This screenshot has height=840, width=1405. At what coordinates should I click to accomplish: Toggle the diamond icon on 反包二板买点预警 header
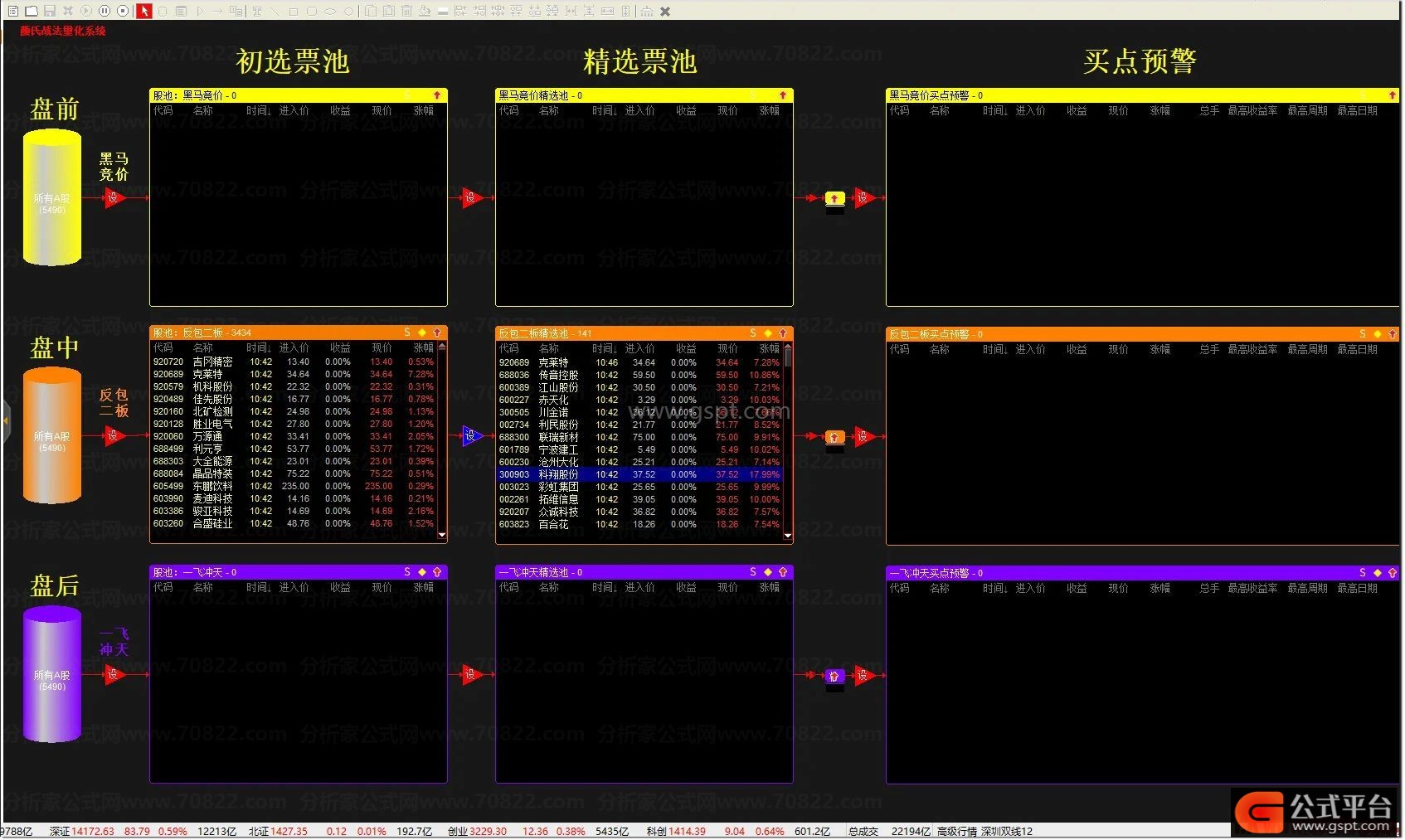coord(1378,334)
